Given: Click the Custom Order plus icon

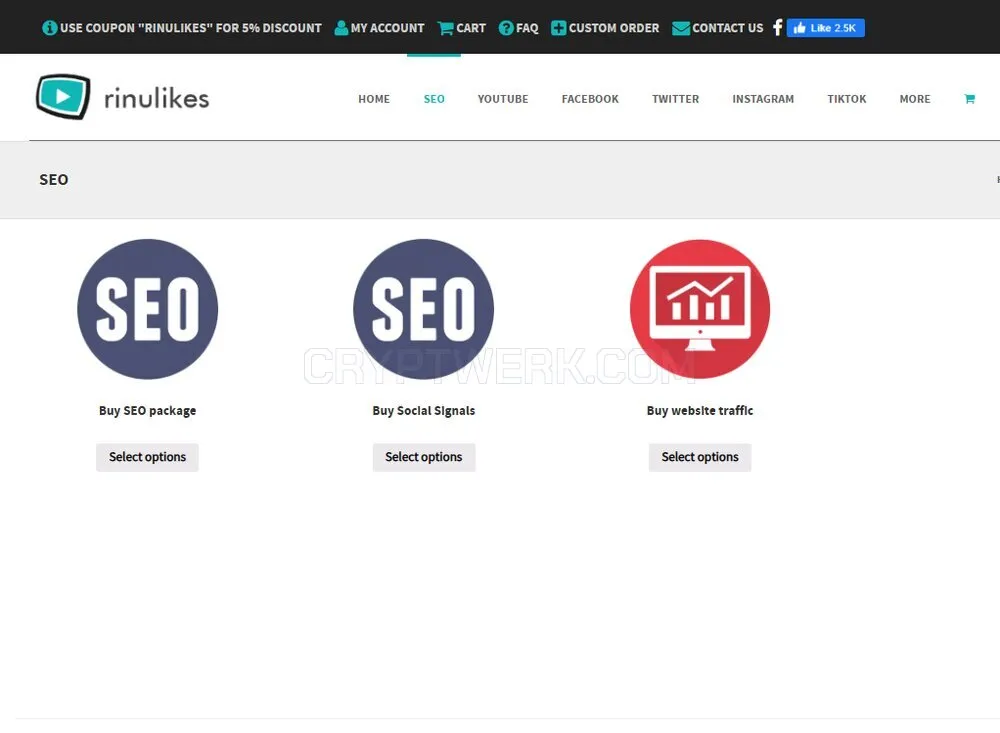Looking at the screenshot, I should click(x=558, y=28).
